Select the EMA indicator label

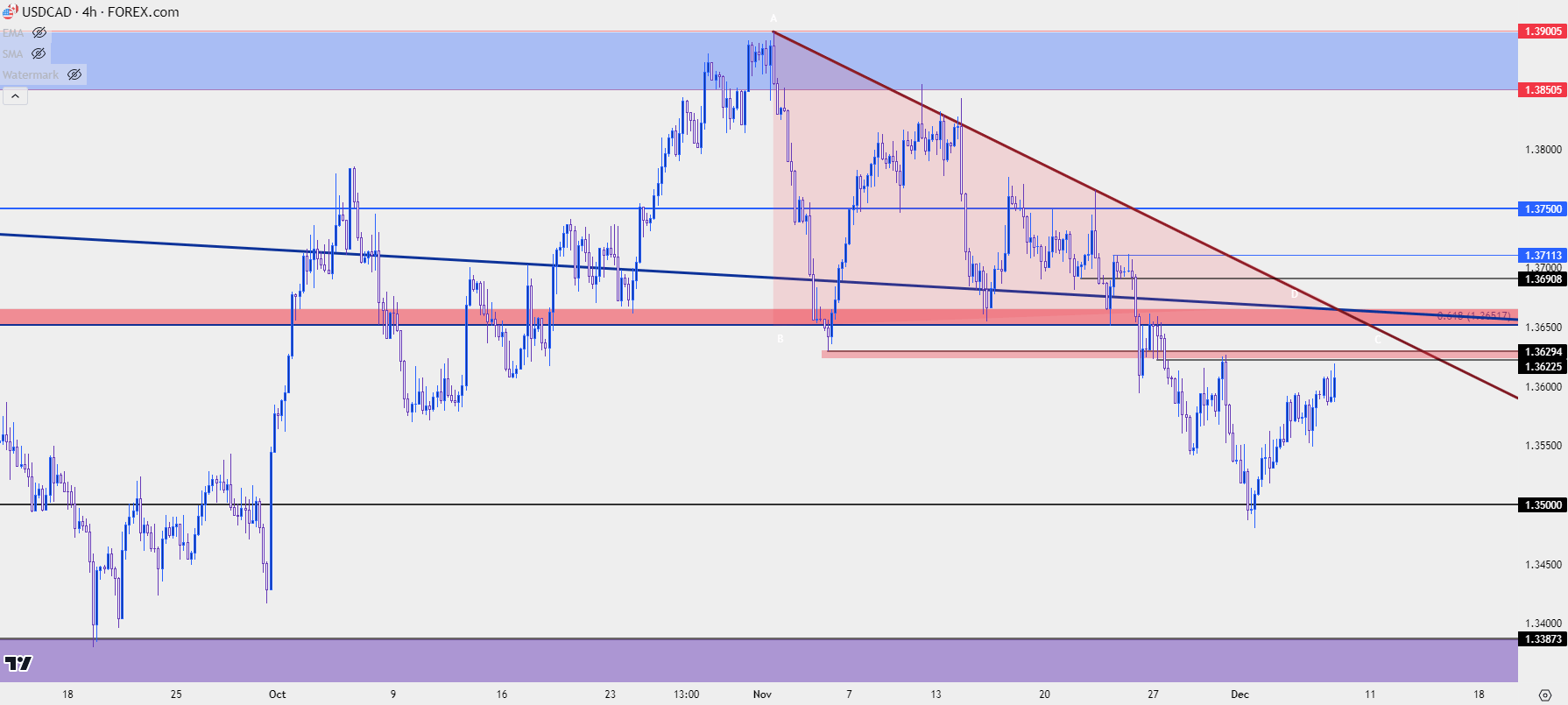13,32
